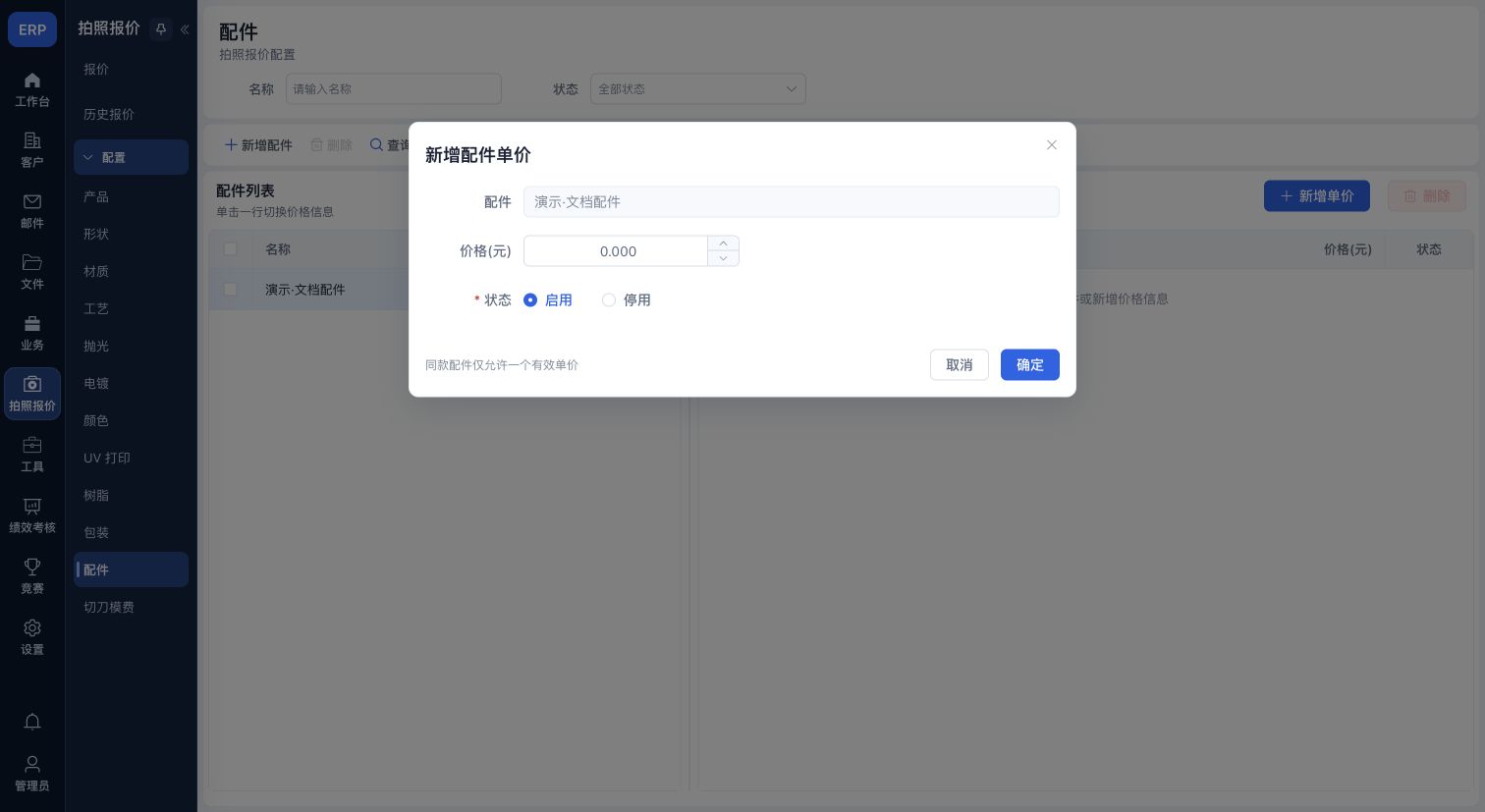This screenshot has height=812, width=1485.
Task: Close the 新增配件单价 dialog
Action: coord(1052,145)
